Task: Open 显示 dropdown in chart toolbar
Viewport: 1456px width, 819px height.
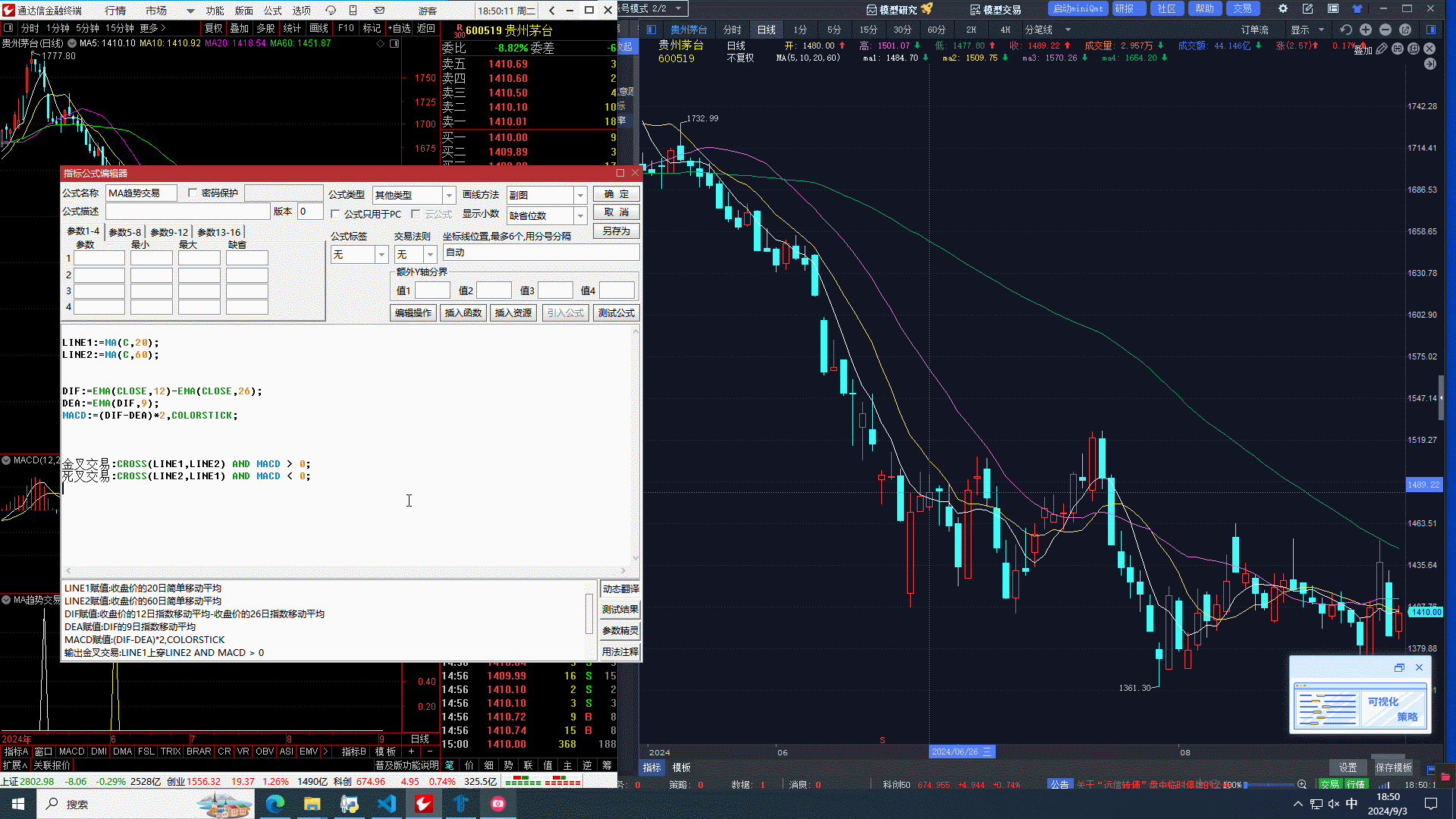Action: click(x=1307, y=30)
